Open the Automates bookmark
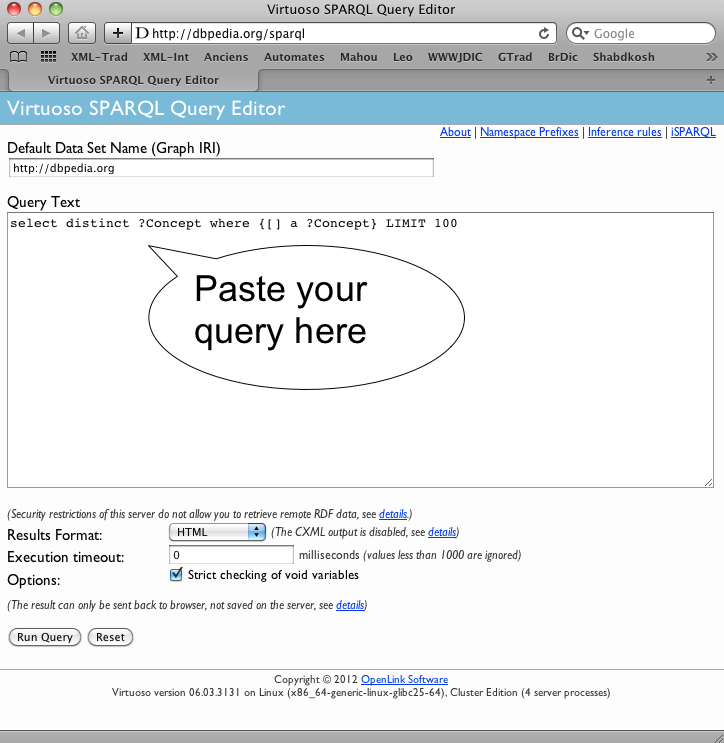The image size is (724, 743). (294, 57)
